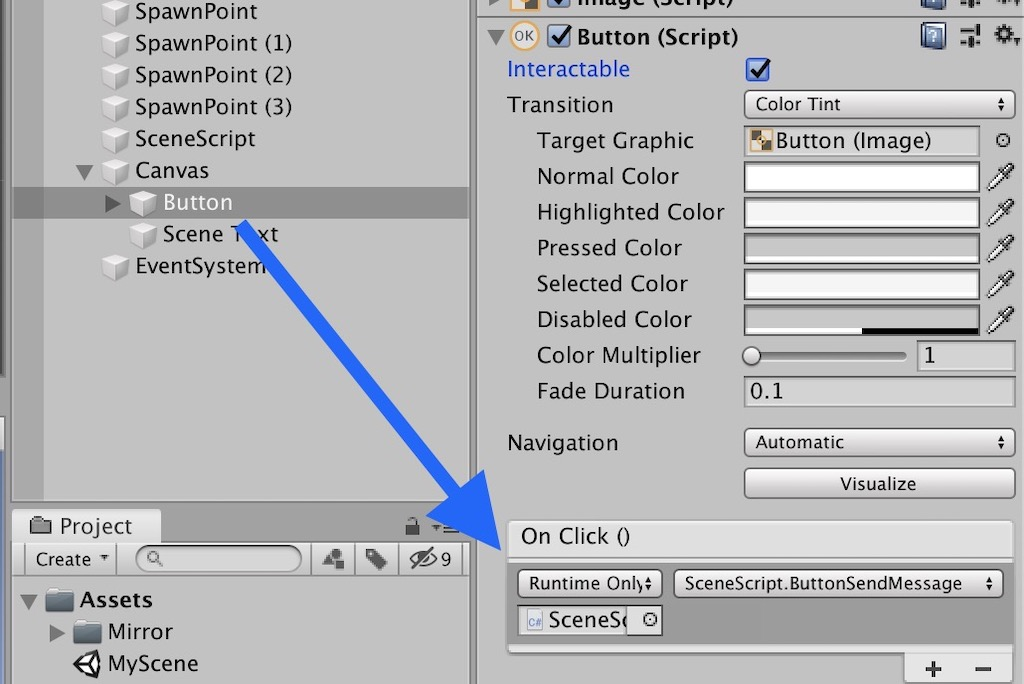Viewport: 1024px width, 684px height.
Task: Toggle the Project panel lock icon
Action: [412, 526]
